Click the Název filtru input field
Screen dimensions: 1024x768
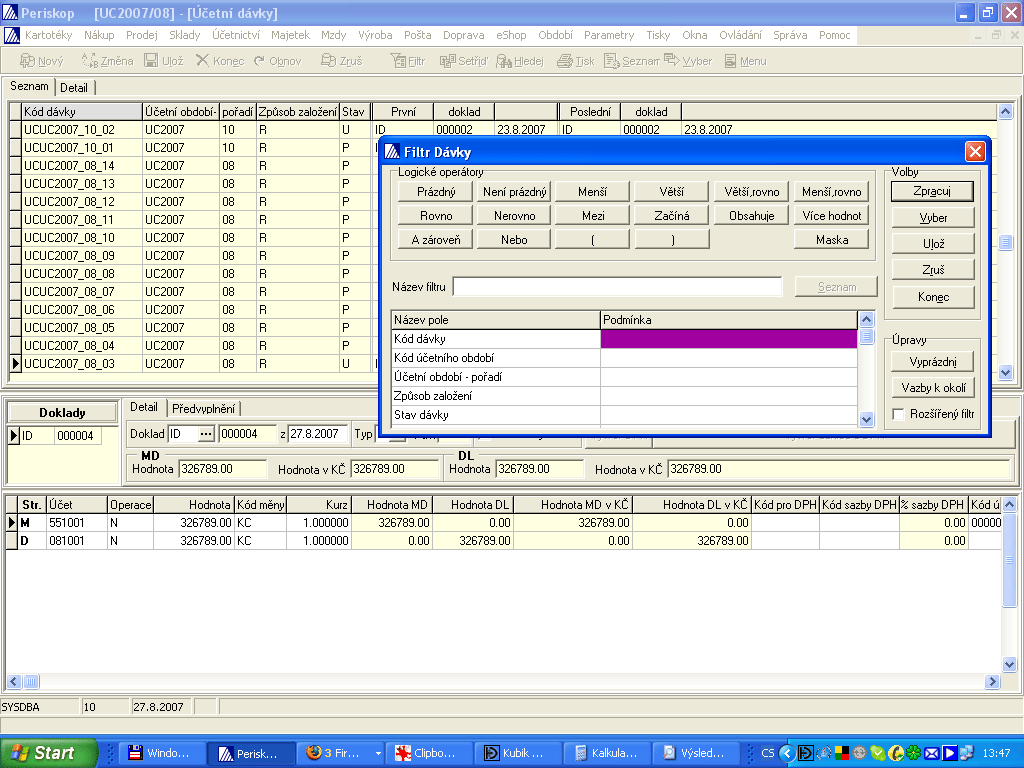point(617,287)
